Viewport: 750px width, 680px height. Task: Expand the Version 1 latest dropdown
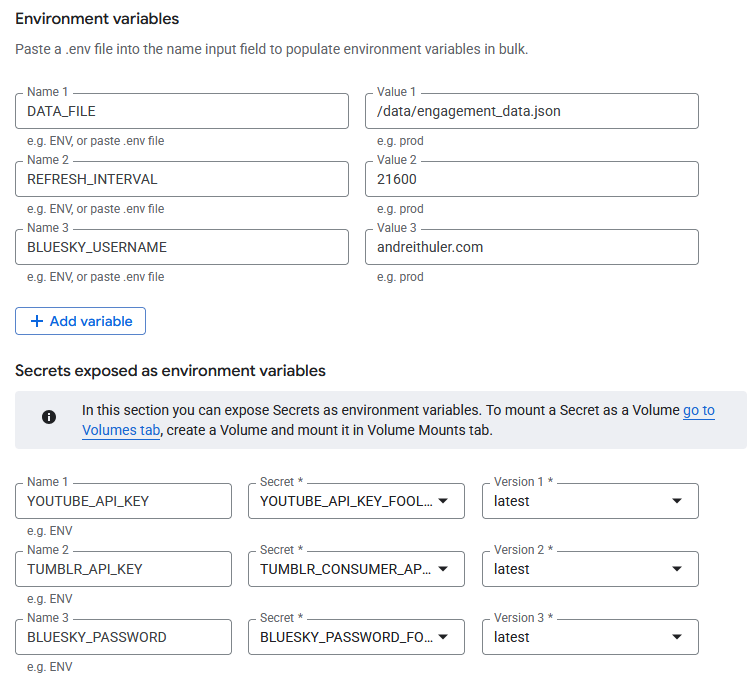click(x=590, y=501)
